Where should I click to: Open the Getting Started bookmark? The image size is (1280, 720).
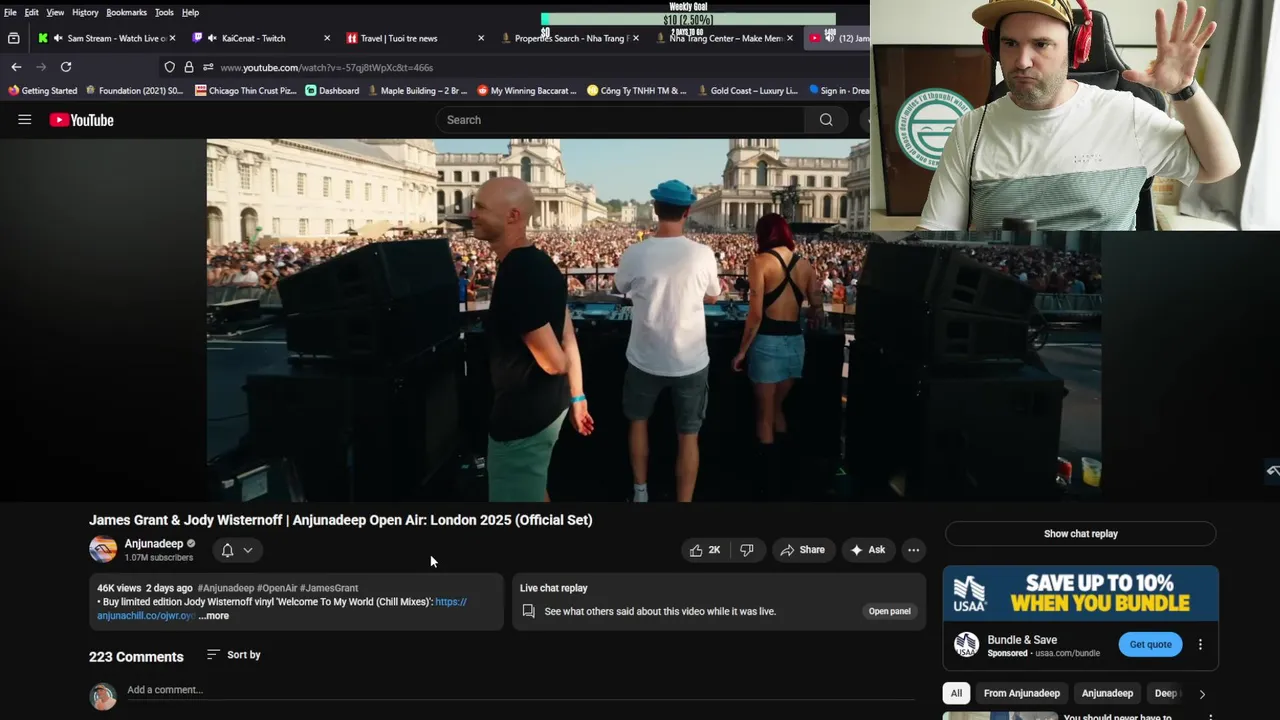click(42, 91)
